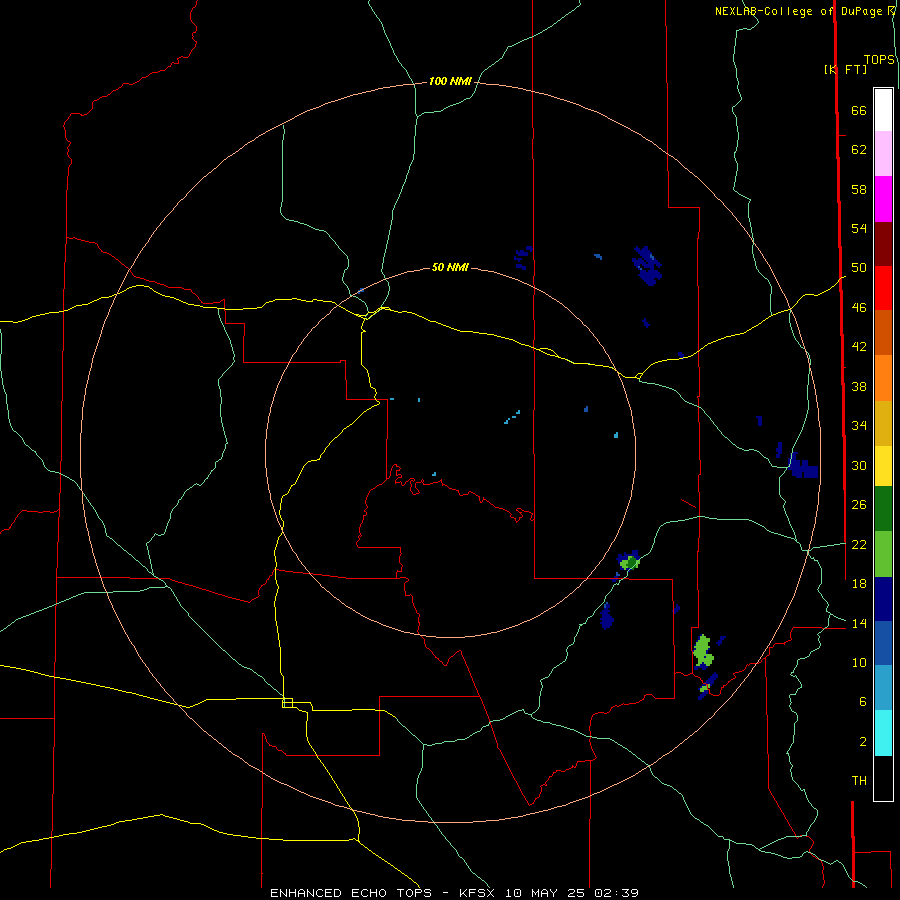This screenshot has height=900, width=900.
Task: Click the white swatch in the tops legend
Action: [x=883, y=110]
